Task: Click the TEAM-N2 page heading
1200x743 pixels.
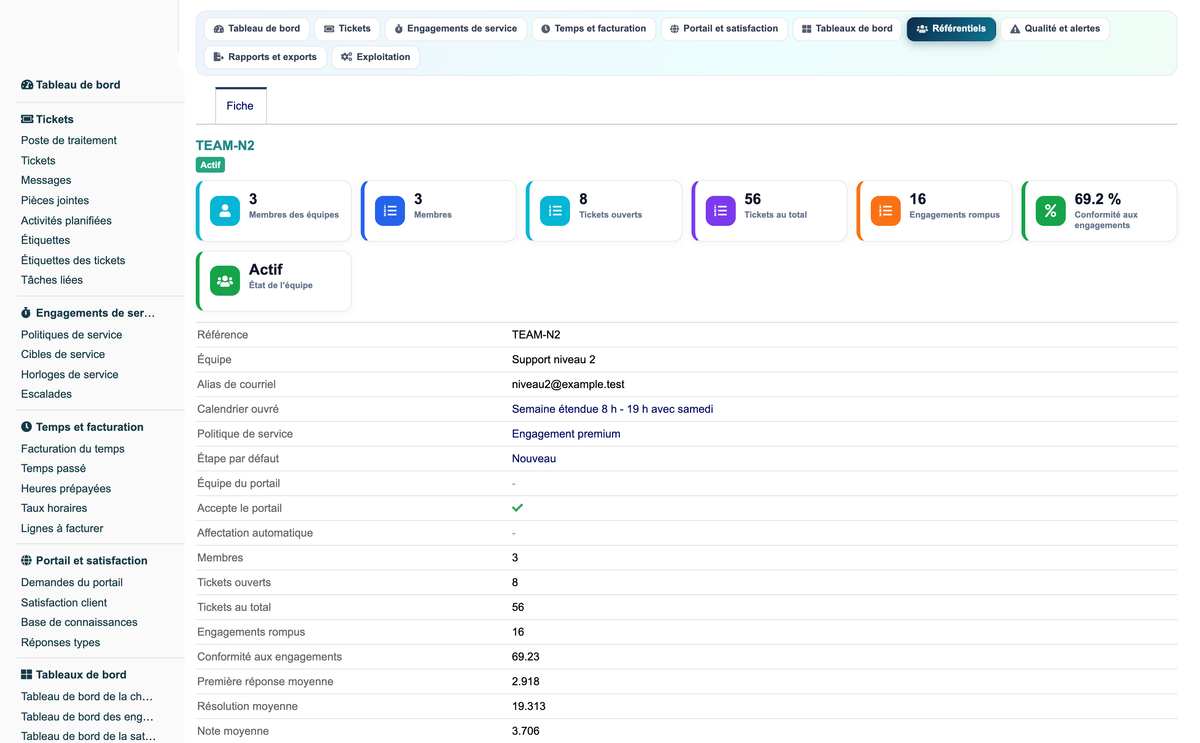Action: [x=225, y=146]
